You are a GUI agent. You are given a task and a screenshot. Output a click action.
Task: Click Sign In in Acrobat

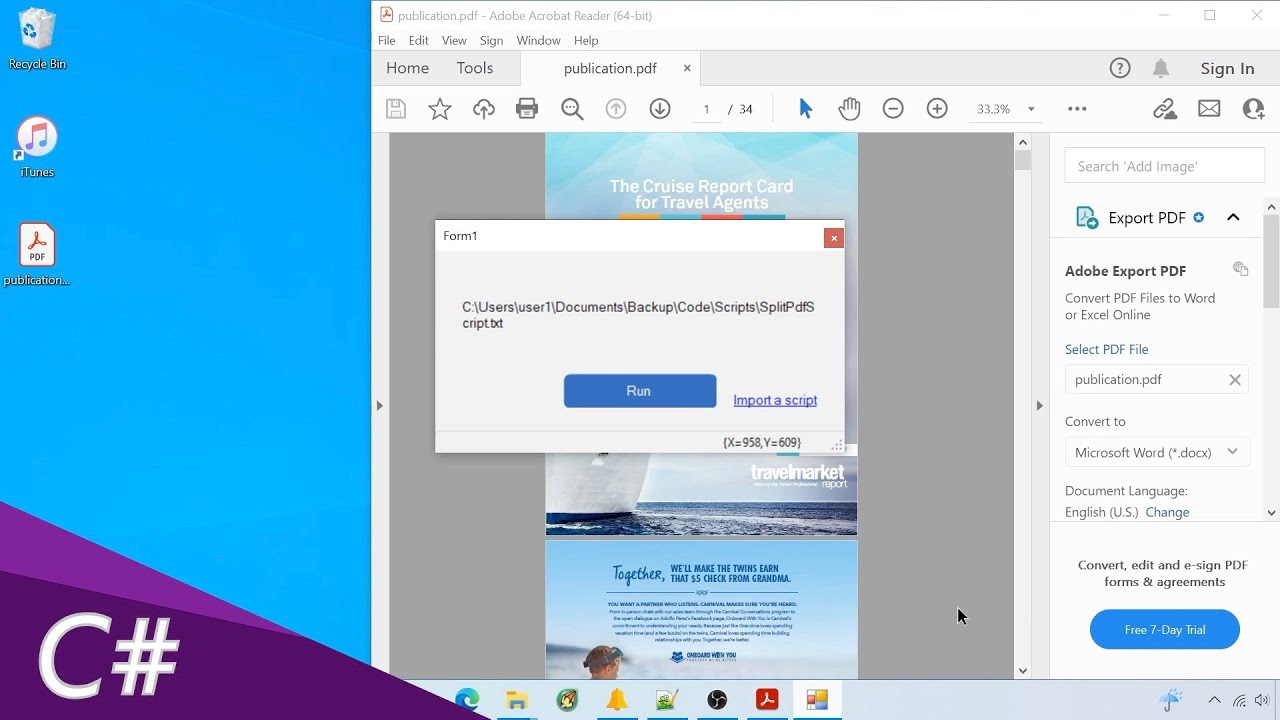[x=1227, y=68]
